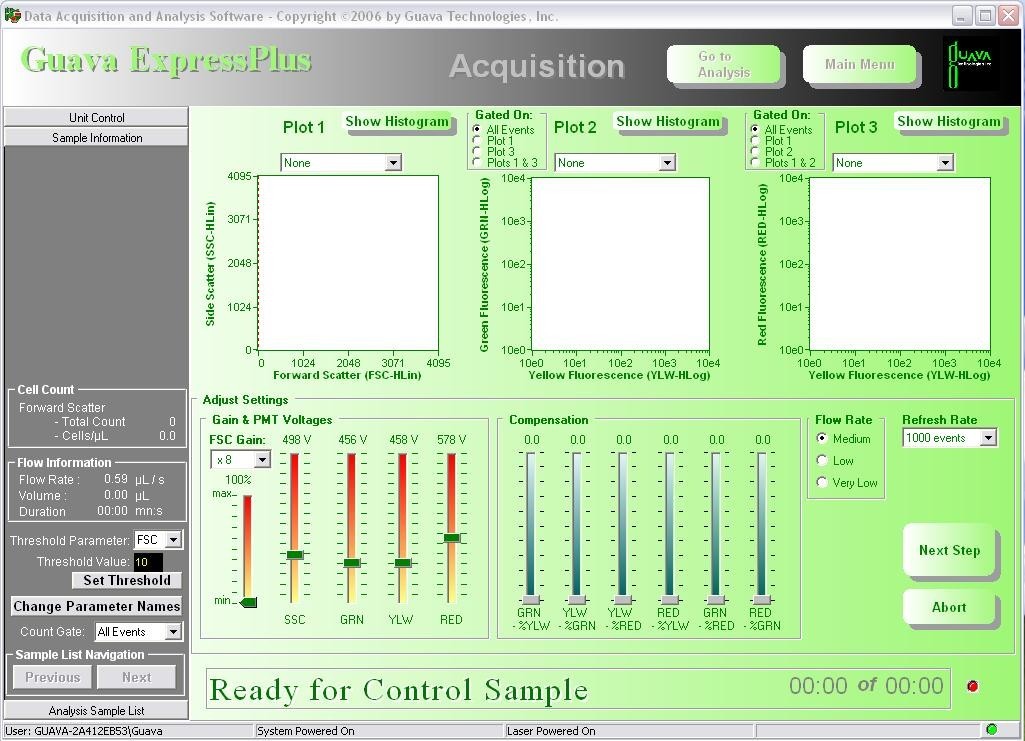The width and height of the screenshot is (1025, 741).
Task: Click the RED voltage slider handle
Action: click(451, 538)
